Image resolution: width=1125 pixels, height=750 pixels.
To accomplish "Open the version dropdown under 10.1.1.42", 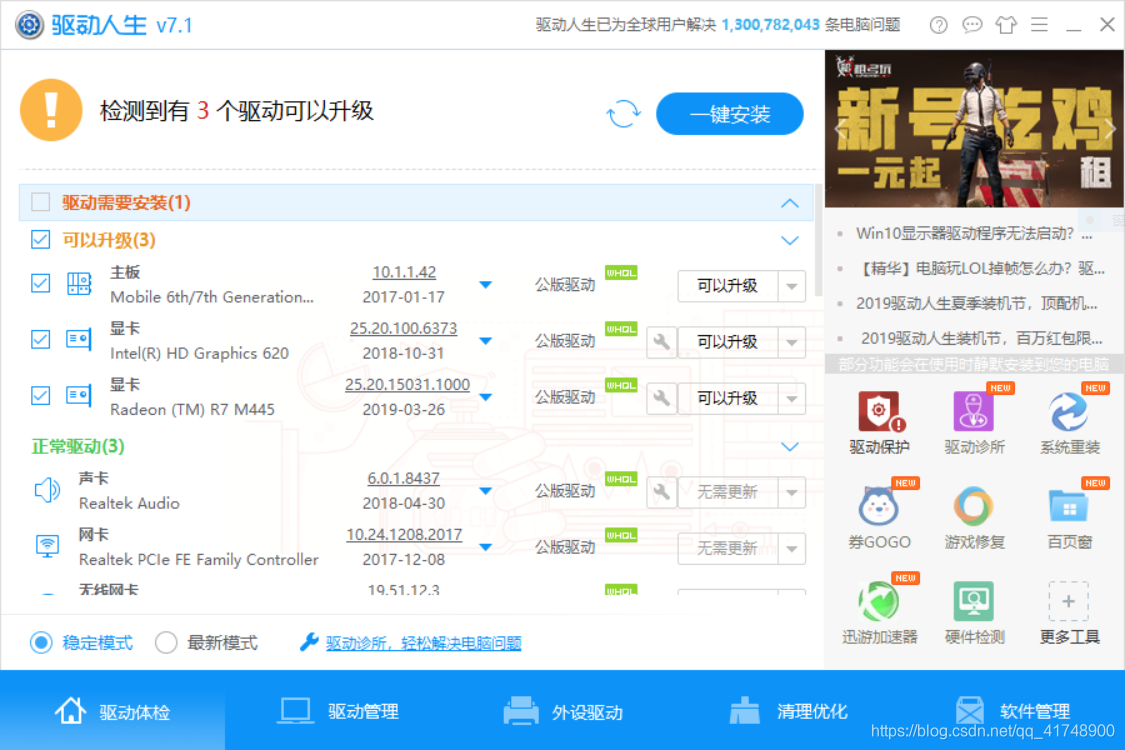I will coord(486,283).
